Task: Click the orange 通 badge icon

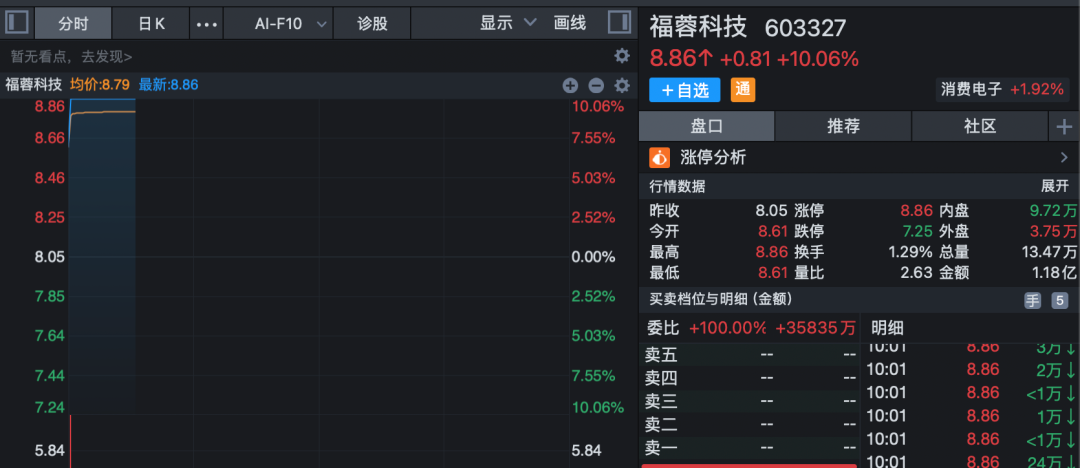Action: click(742, 90)
